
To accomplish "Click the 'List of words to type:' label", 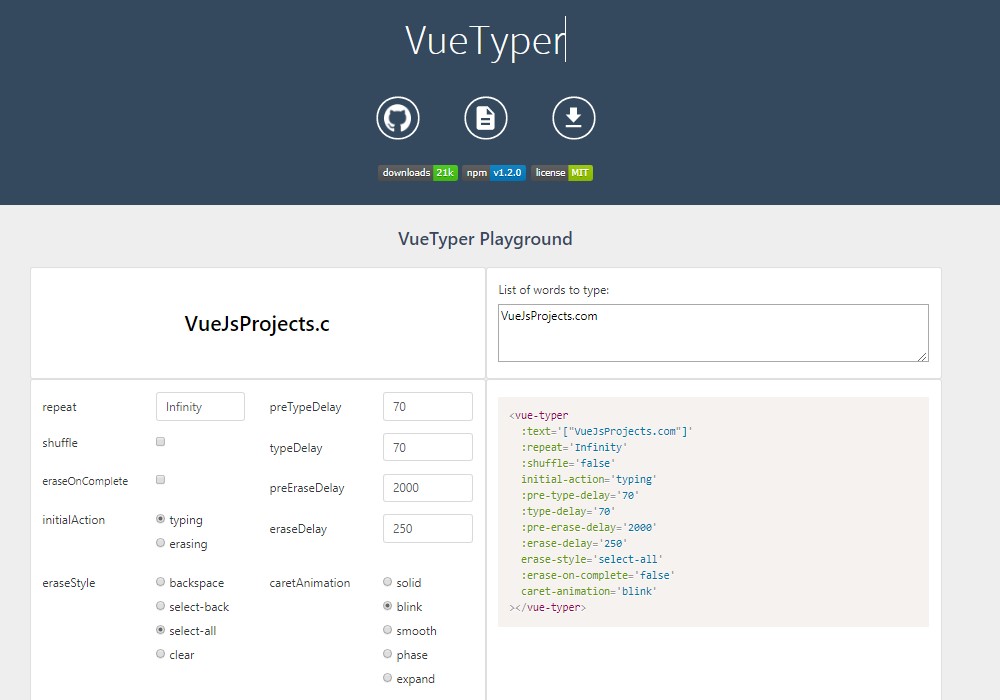I will 554,290.
